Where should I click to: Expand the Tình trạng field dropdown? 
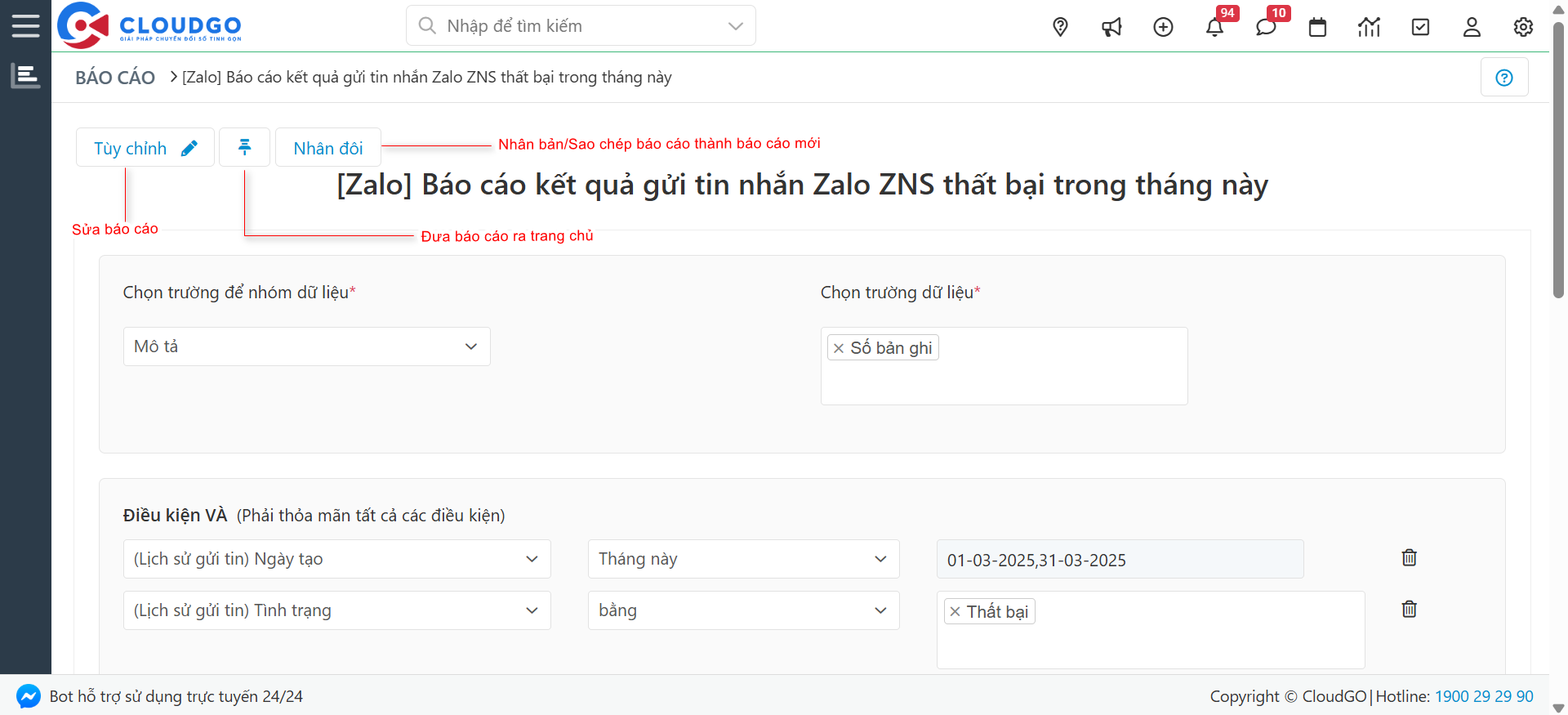[x=336, y=610]
